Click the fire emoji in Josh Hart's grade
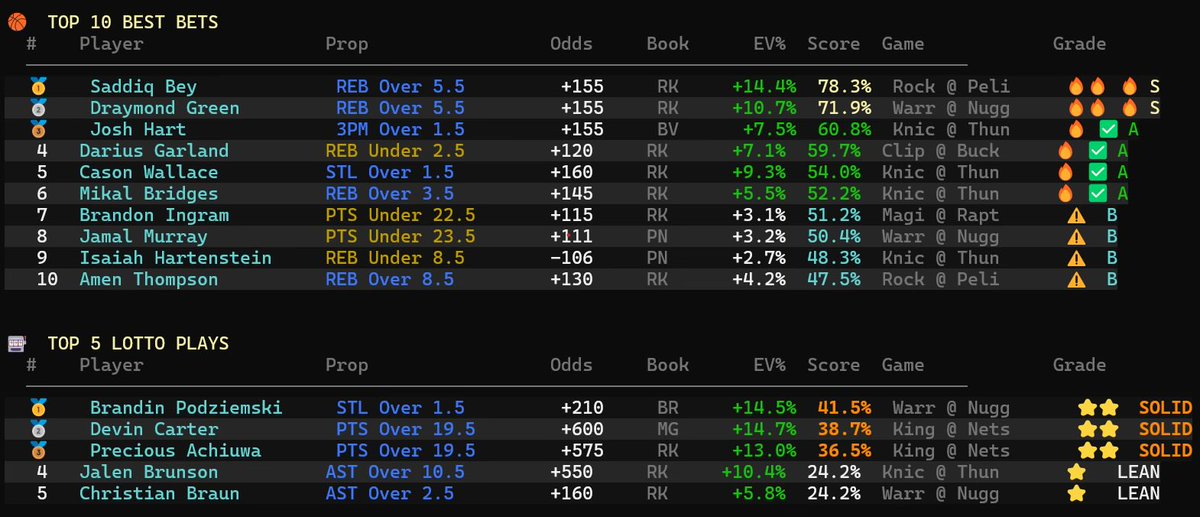This screenshot has height=517, width=1200. click(x=1076, y=129)
